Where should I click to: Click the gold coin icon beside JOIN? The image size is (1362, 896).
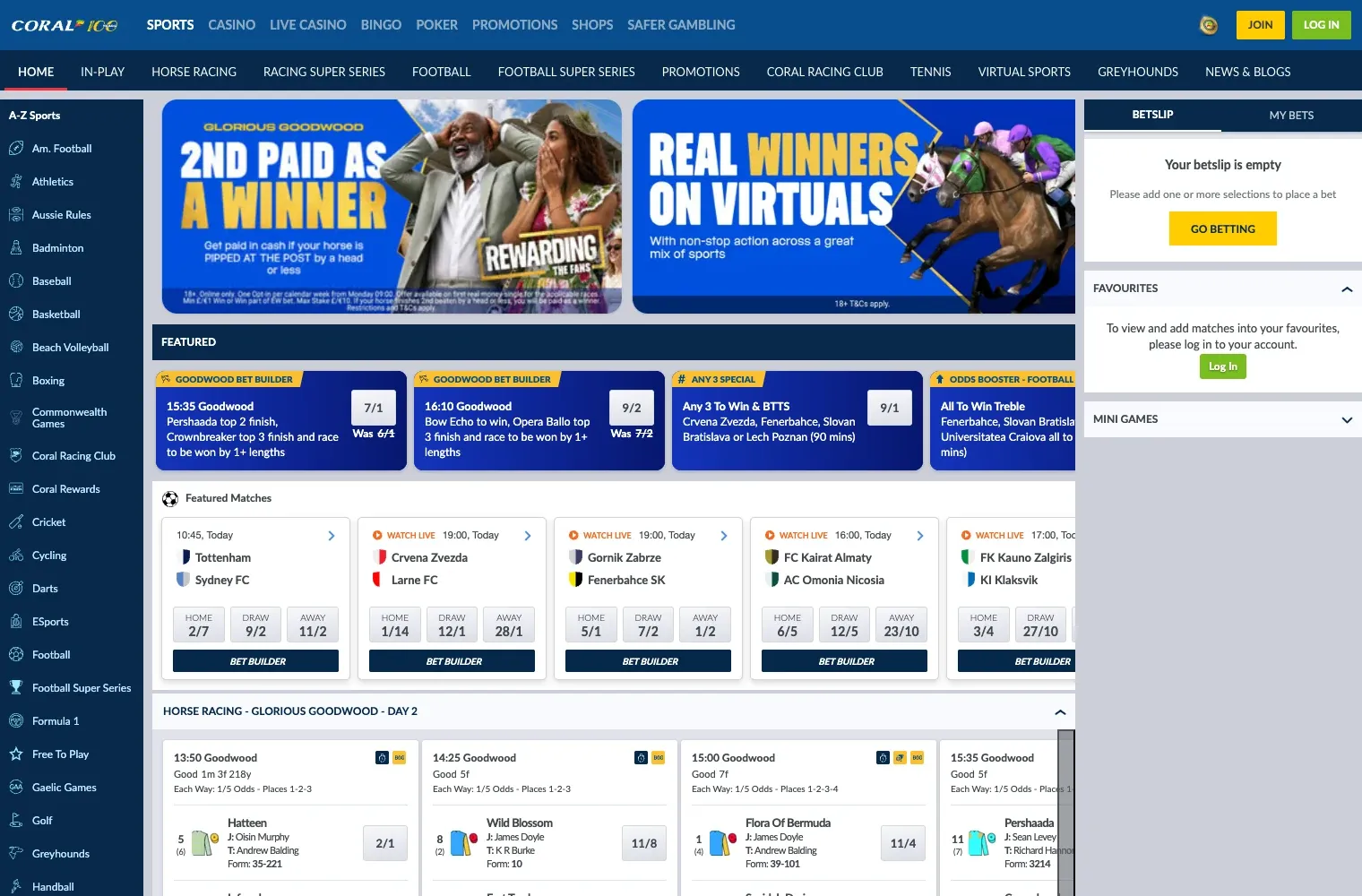[1209, 25]
